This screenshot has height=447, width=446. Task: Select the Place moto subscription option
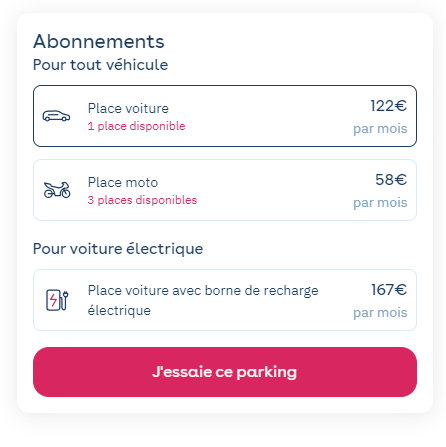point(225,190)
